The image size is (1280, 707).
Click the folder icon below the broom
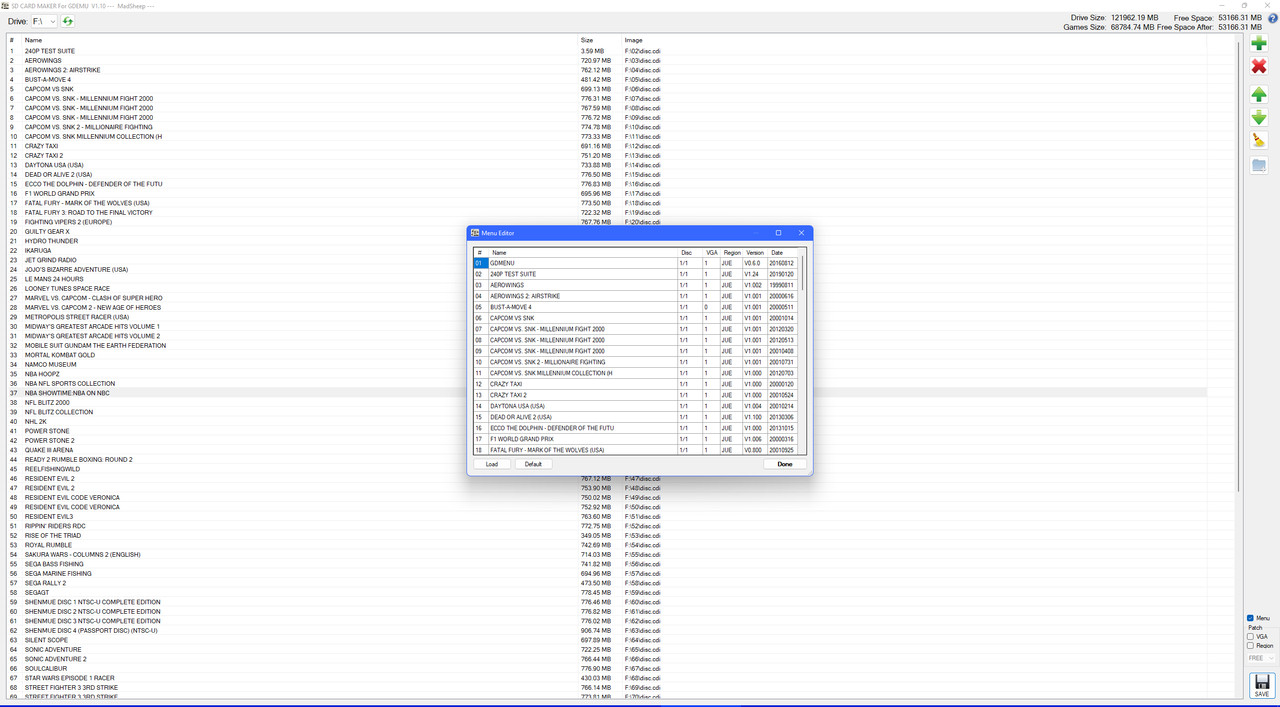(x=1259, y=165)
